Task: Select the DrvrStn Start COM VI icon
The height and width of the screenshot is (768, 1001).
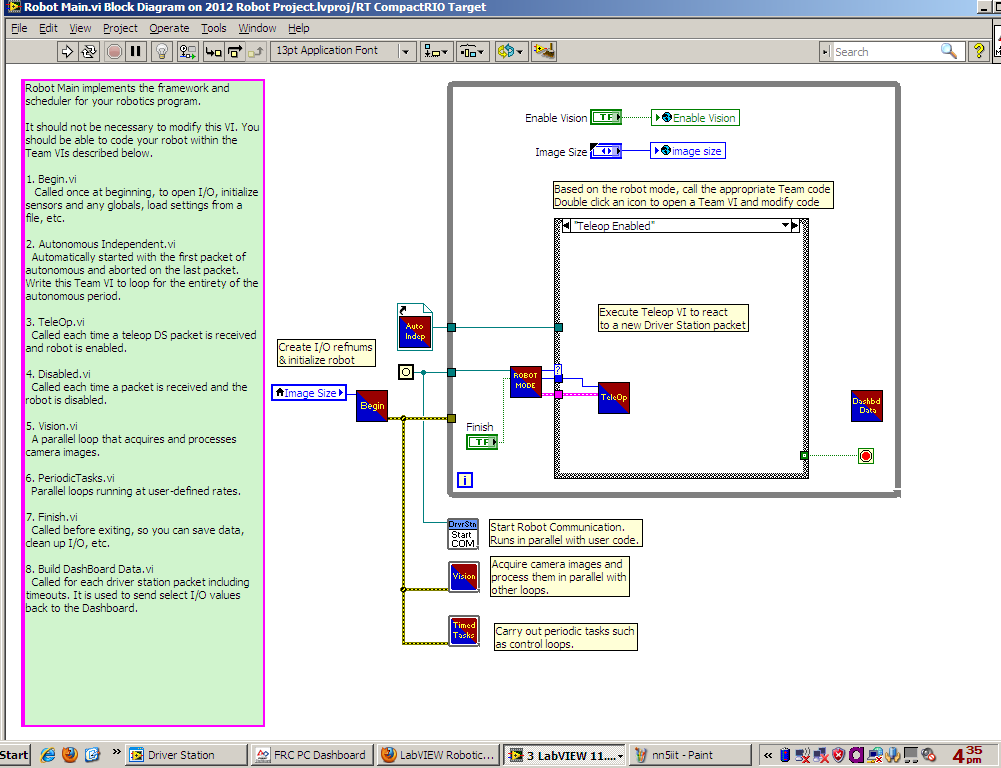Action: point(463,534)
